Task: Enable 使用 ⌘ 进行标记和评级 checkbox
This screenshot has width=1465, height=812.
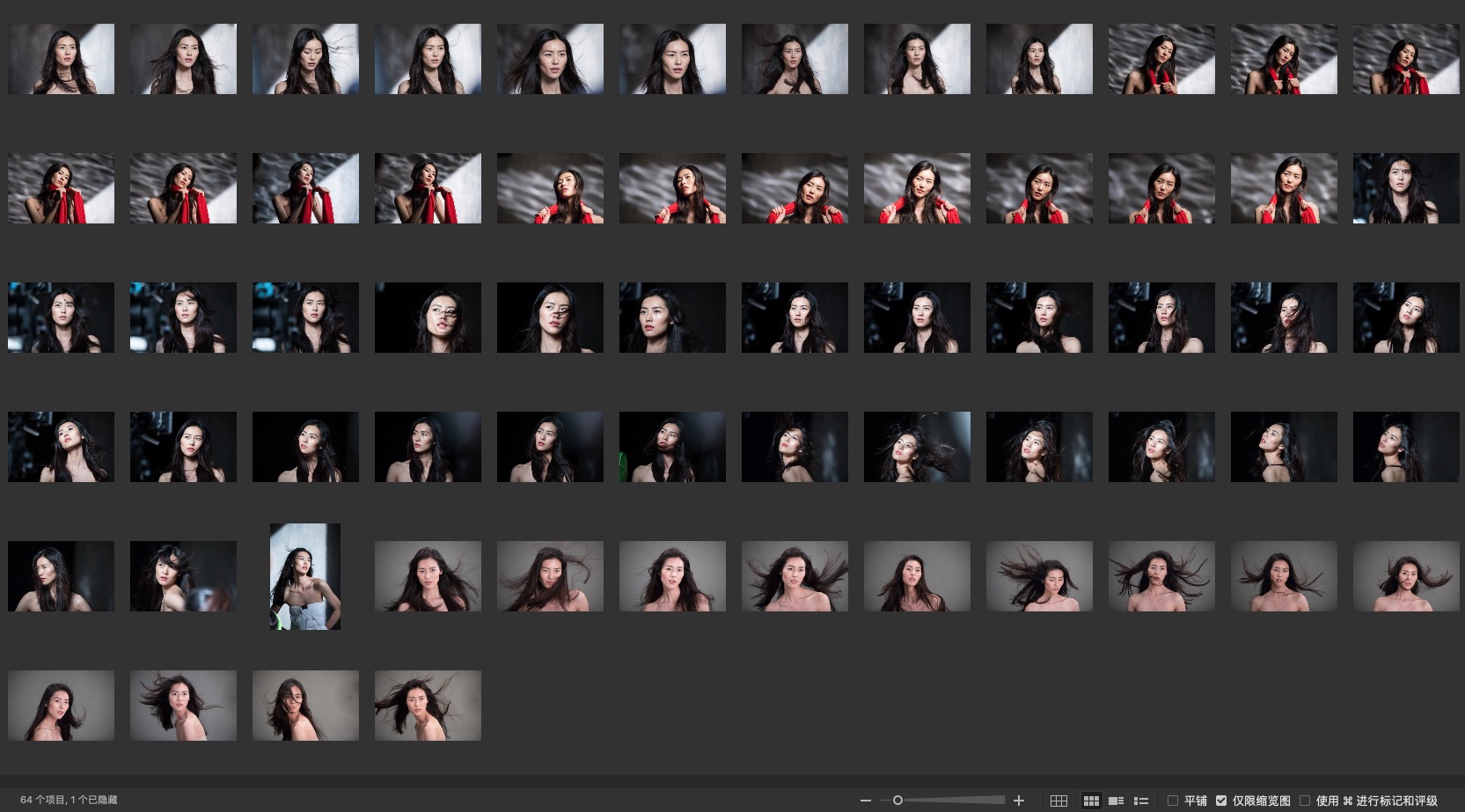Action: pyautogui.click(x=1305, y=801)
